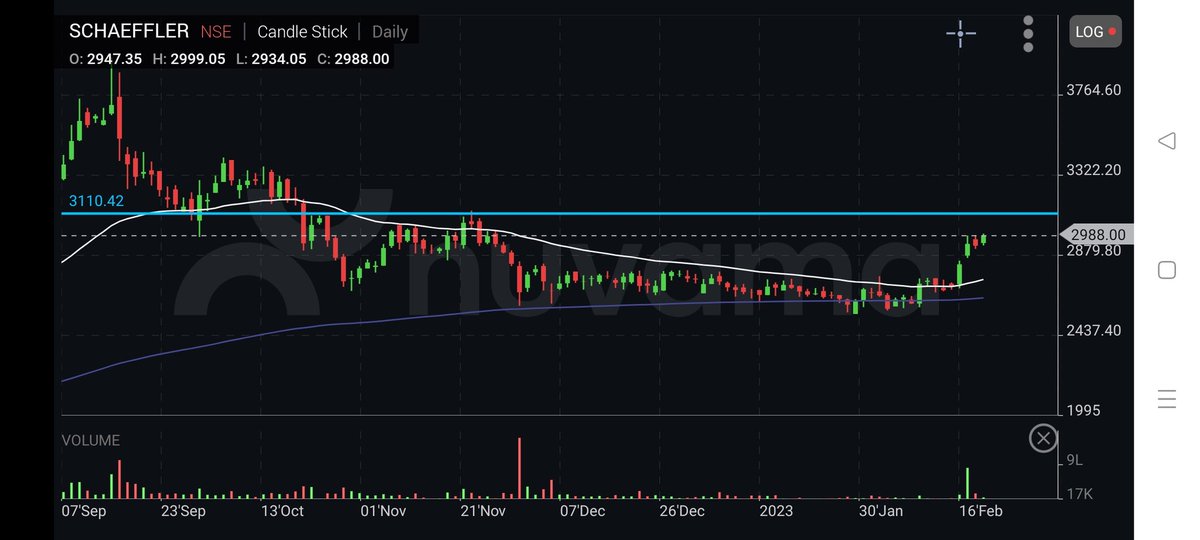Screen dimensions: 1200x540
Task: Tap the tall green volume bar near 16'Feb
Action: click(968, 483)
